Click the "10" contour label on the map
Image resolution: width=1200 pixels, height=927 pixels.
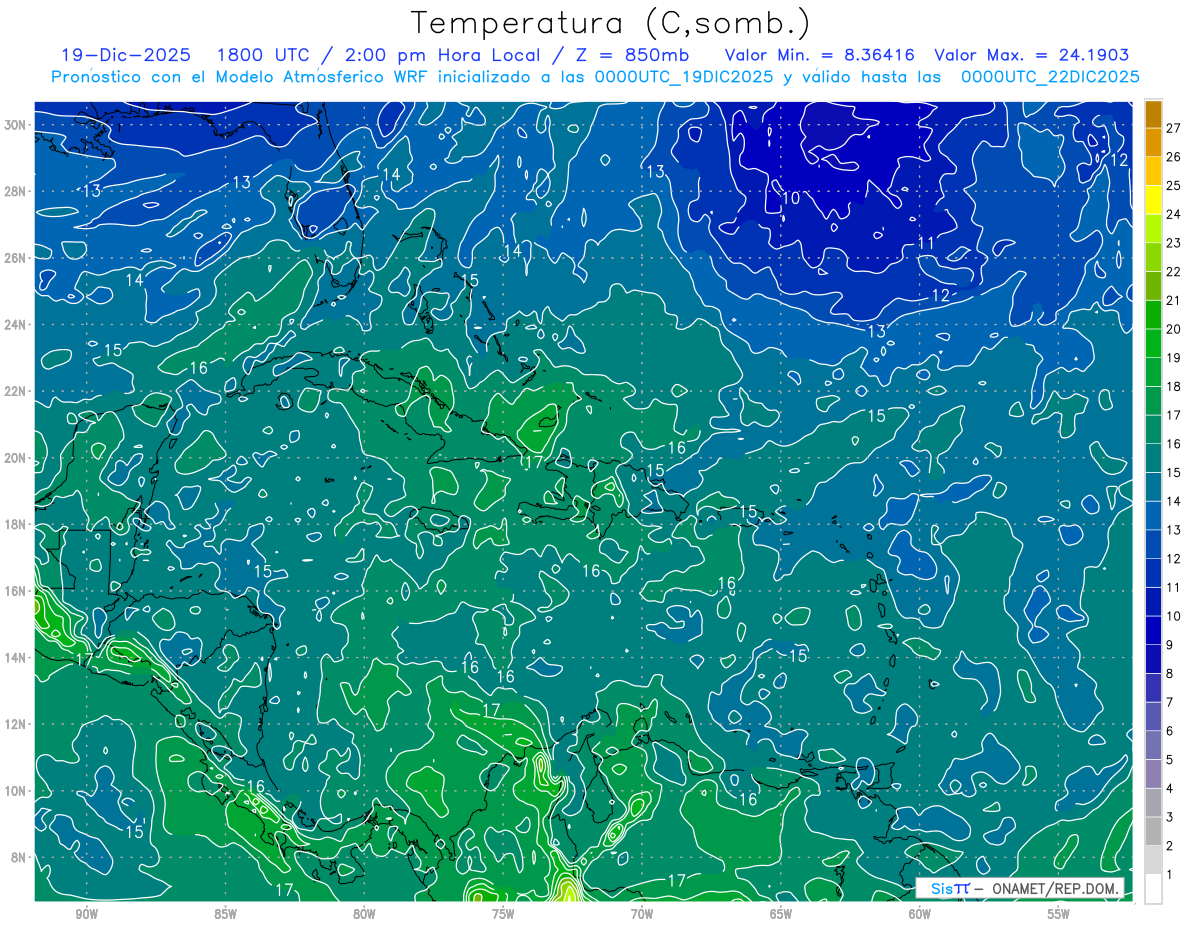[791, 198]
